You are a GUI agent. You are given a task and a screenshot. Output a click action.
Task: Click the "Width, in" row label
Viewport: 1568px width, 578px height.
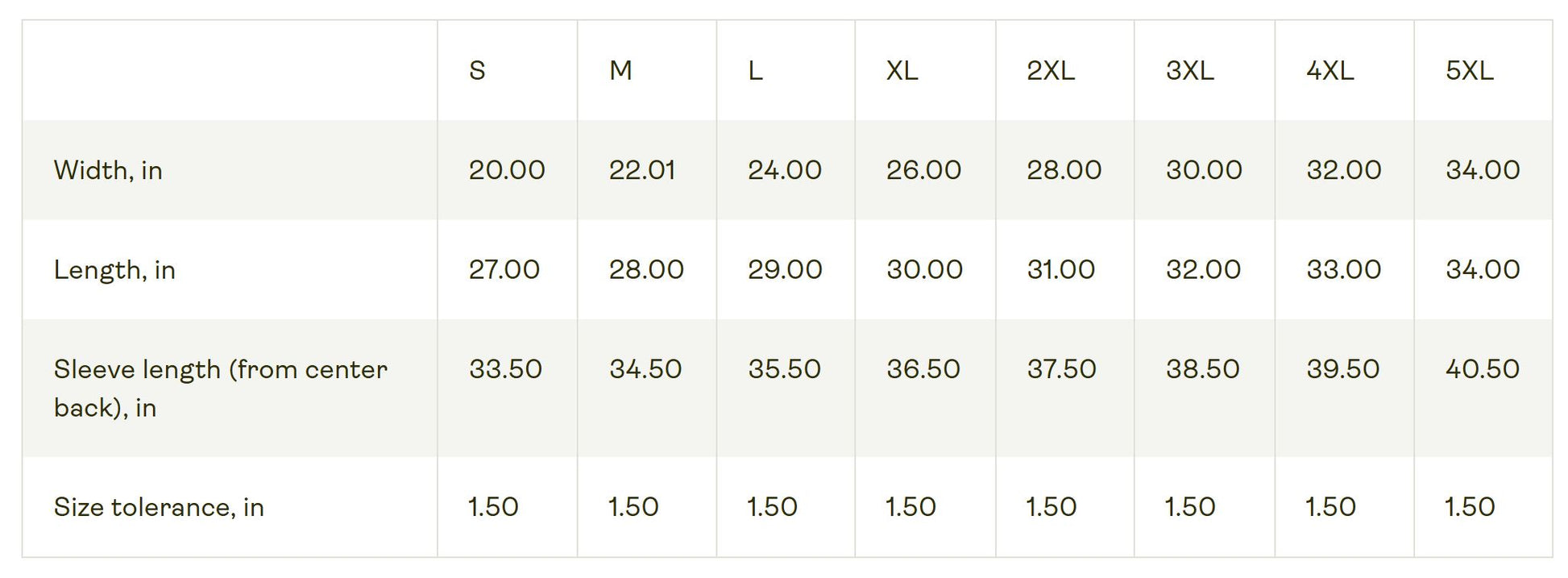click(108, 170)
